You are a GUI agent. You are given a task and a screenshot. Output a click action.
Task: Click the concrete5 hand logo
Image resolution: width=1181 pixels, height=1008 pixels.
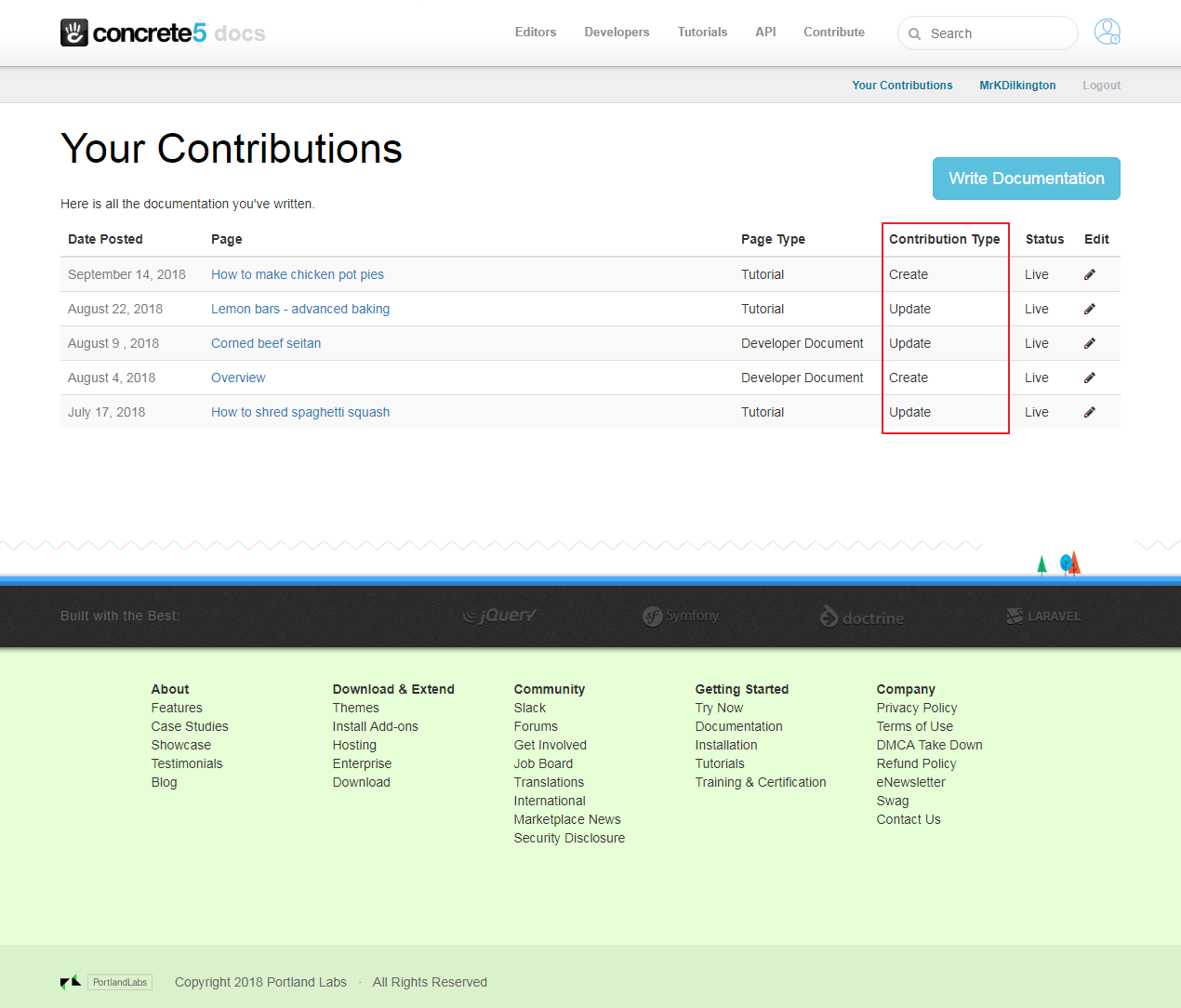click(74, 32)
